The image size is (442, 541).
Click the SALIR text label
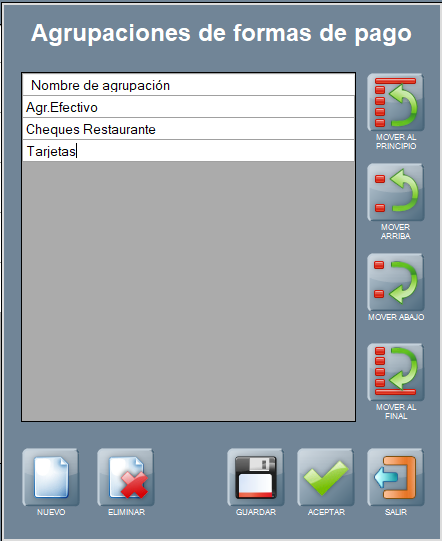[396, 512]
